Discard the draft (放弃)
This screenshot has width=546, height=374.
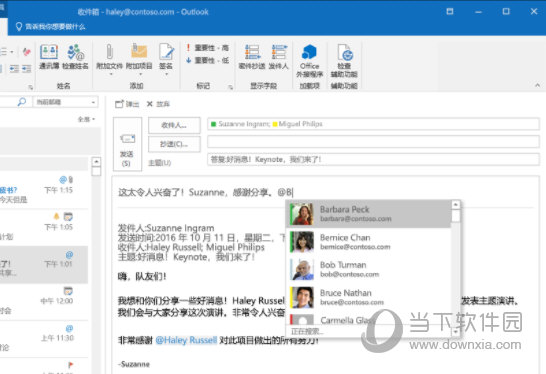(x=158, y=104)
